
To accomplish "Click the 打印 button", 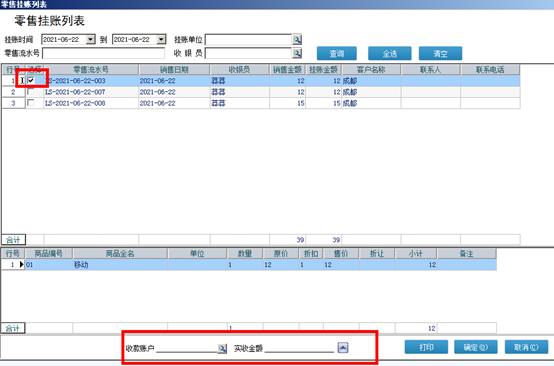I will click(x=426, y=347).
